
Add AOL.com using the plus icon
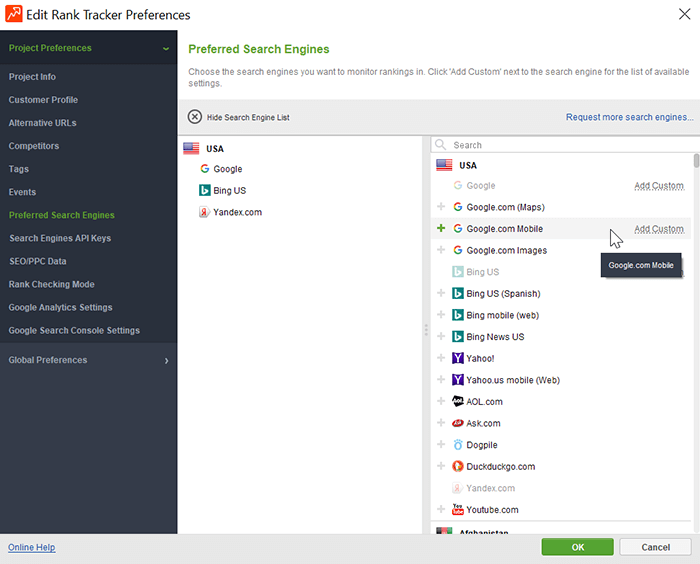[x=441, y=401]
